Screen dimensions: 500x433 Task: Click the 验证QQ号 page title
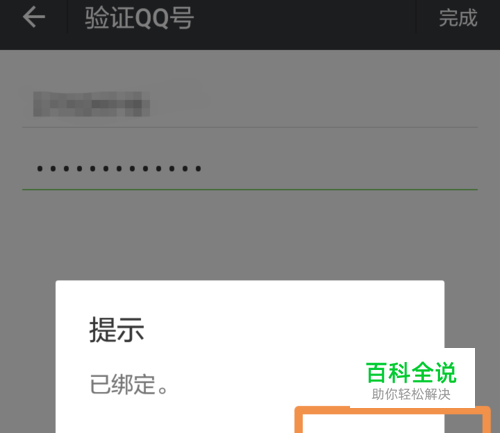point(139,18)
